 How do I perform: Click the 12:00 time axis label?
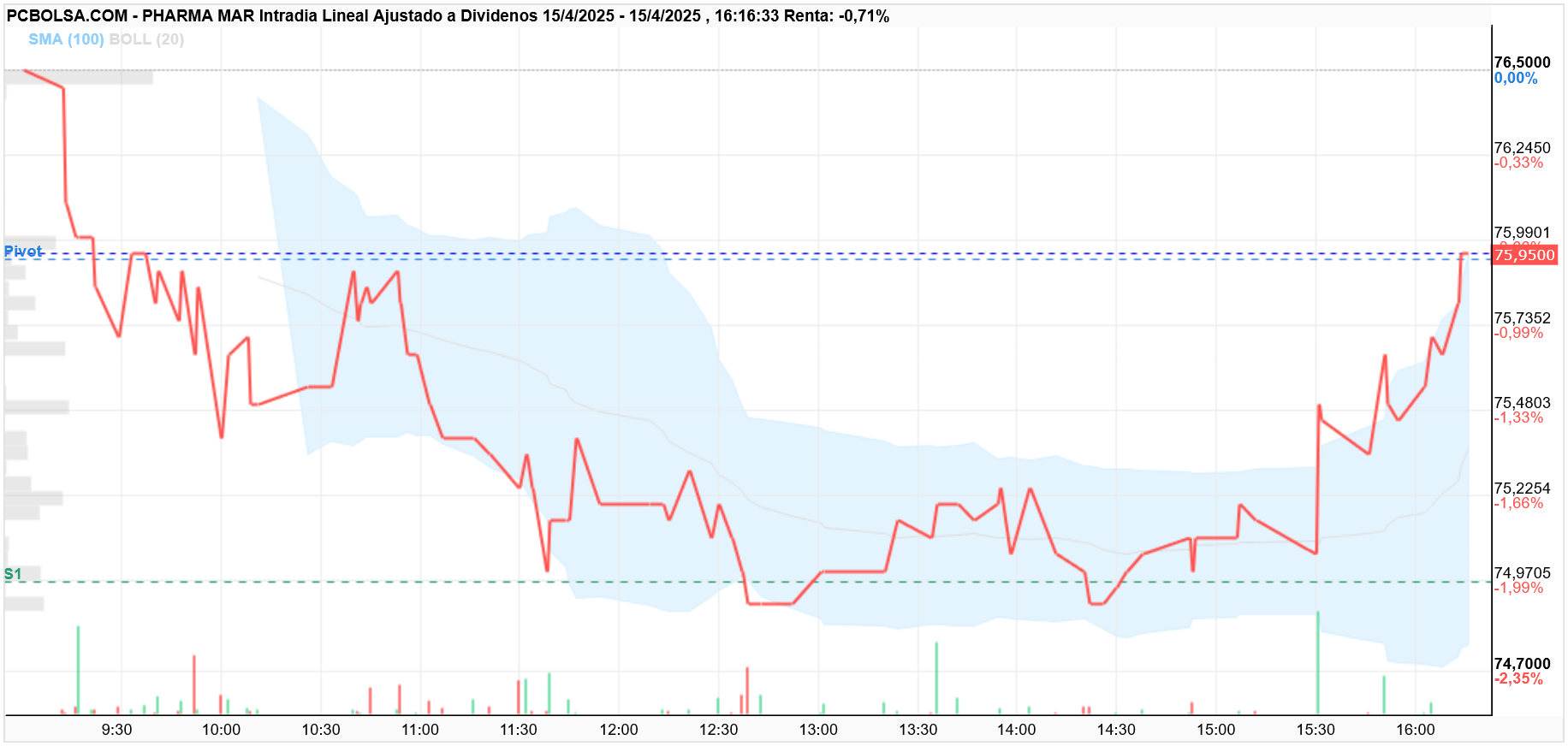tap(619, 730)
